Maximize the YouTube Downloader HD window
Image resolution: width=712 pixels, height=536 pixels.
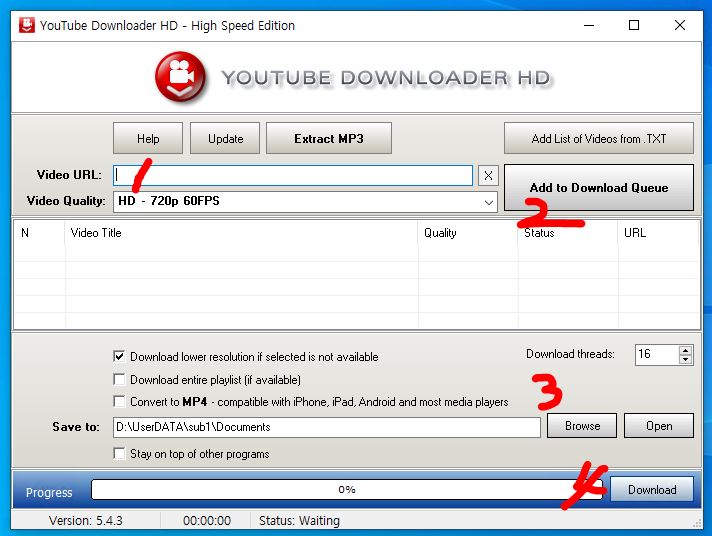634,25
